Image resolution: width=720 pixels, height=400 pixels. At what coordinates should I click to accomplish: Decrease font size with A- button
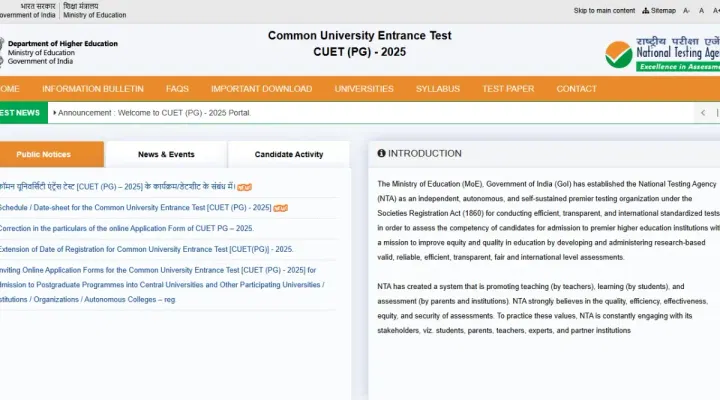(x=687, y=10)
